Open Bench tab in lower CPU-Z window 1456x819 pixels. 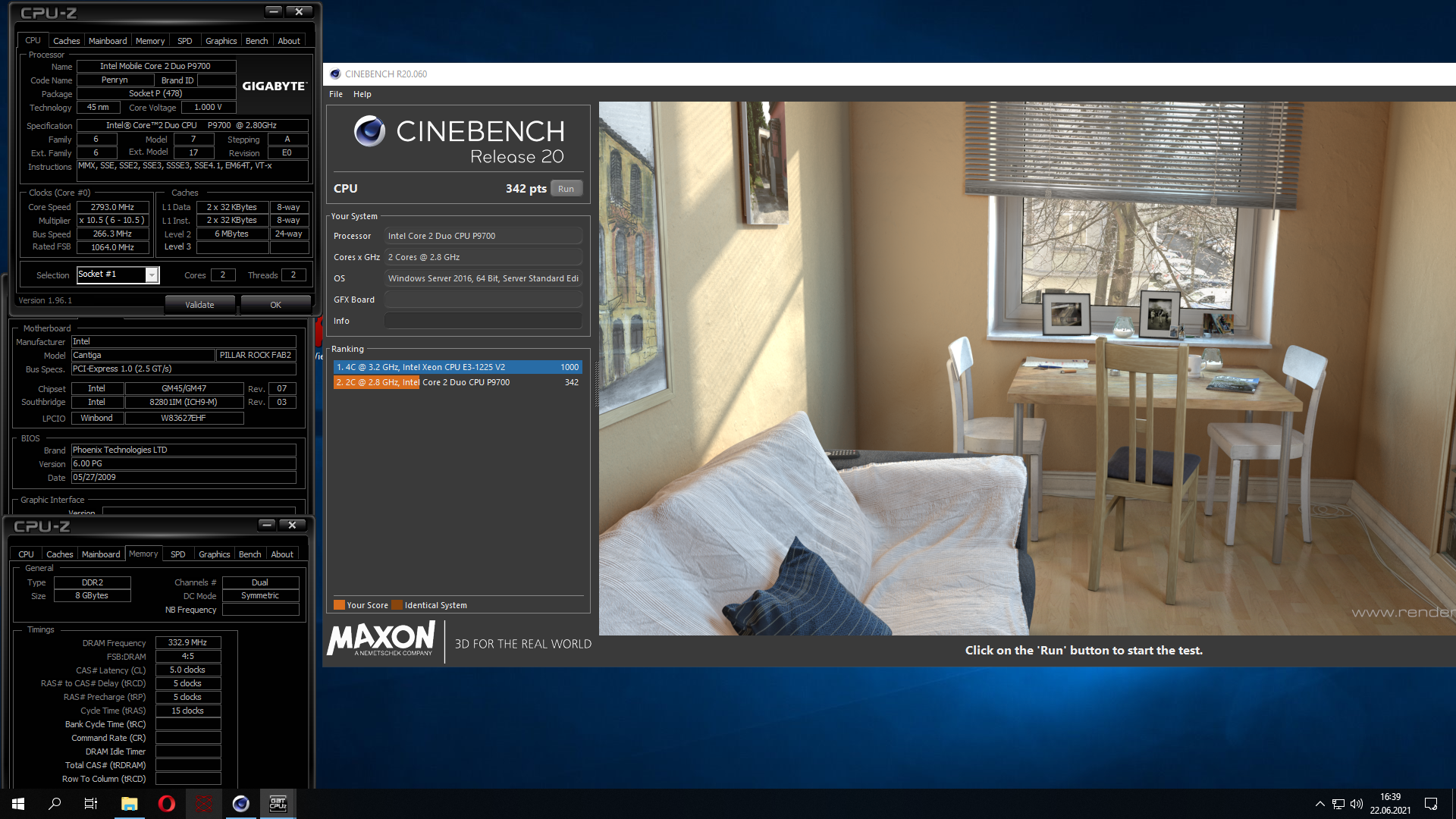249,554
